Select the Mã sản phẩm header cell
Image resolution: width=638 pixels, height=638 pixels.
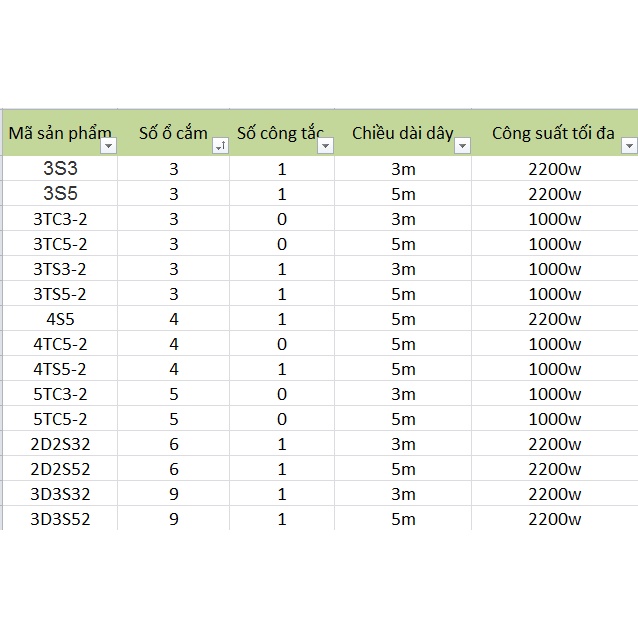click(53, 133)
